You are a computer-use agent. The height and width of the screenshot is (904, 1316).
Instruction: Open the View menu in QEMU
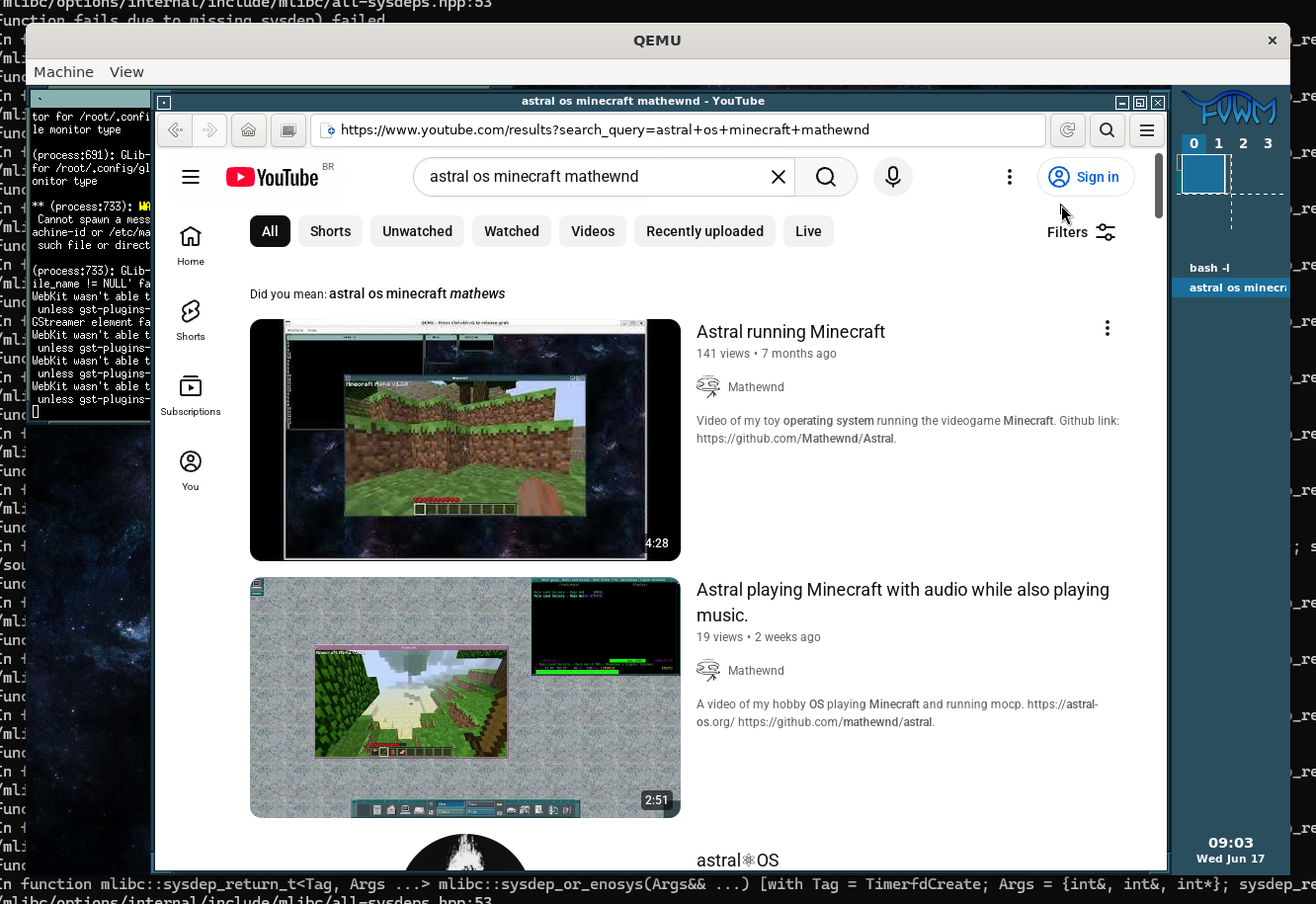(126, 72)
